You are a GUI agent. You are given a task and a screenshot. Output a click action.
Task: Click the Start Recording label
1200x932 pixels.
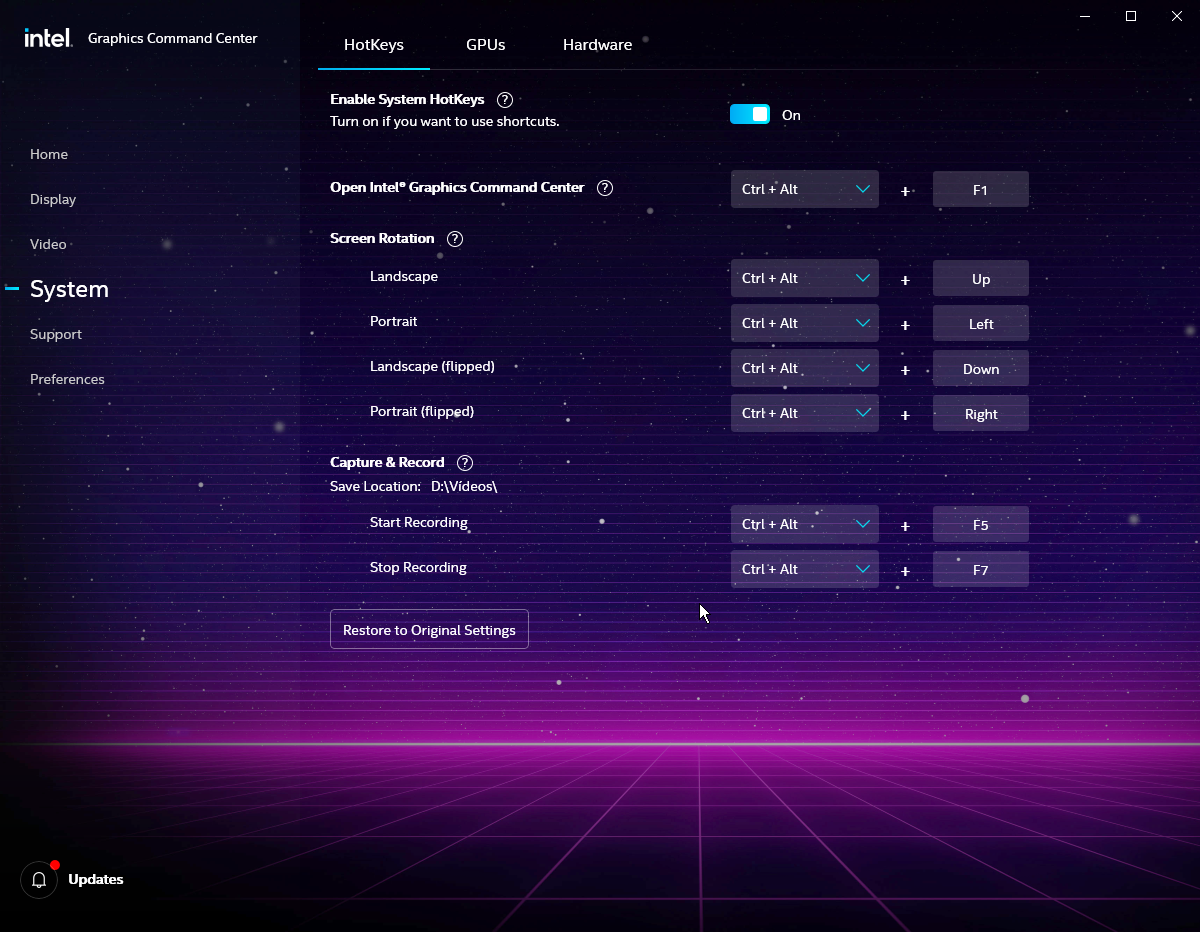(419, 523)
